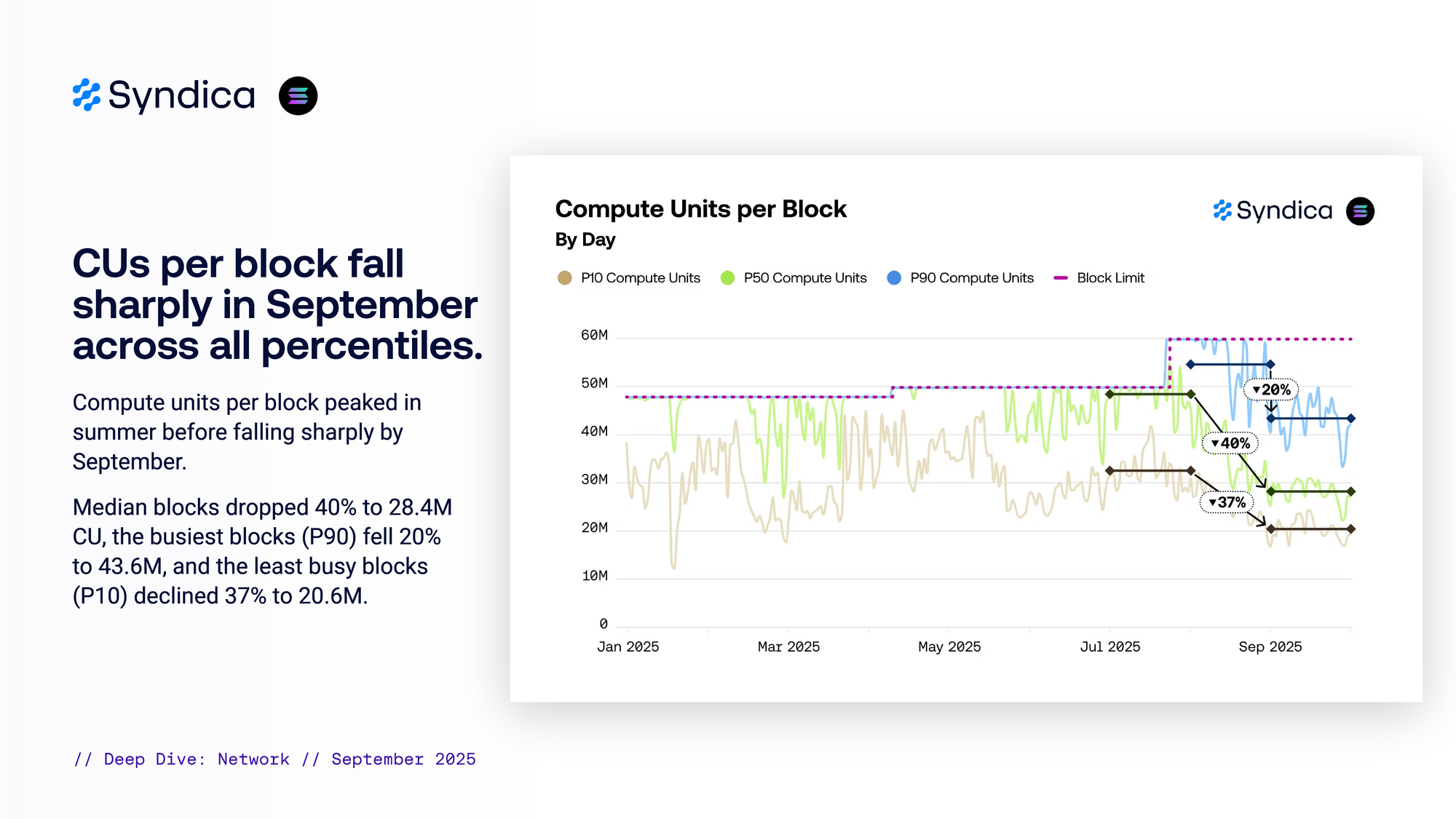Toggle P90 Compute Units legend item
Image resolution: width=1456 pixels, height=819 pixels.
pos(971,277)
